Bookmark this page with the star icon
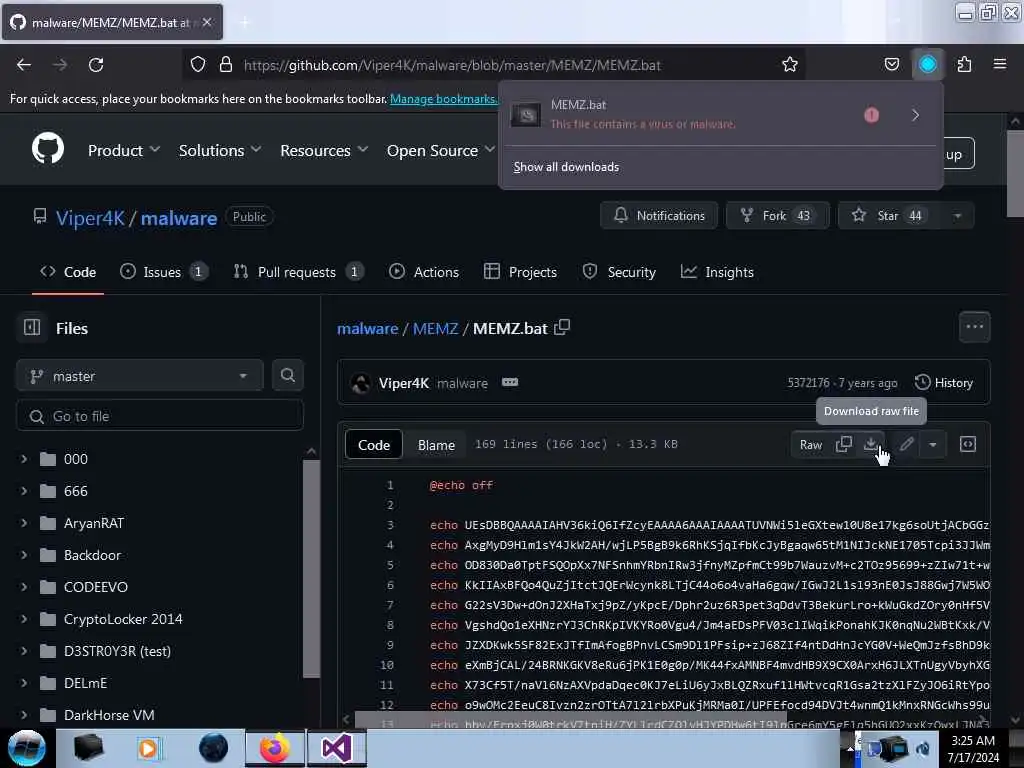This screenshot has width=1024, height=768. [790, 64]
